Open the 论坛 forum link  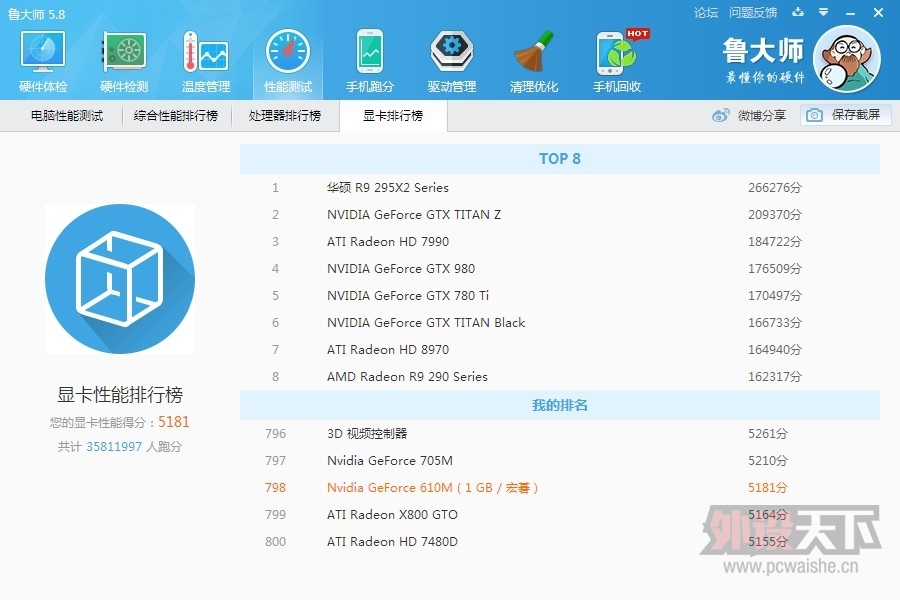[x=706, y=13]
